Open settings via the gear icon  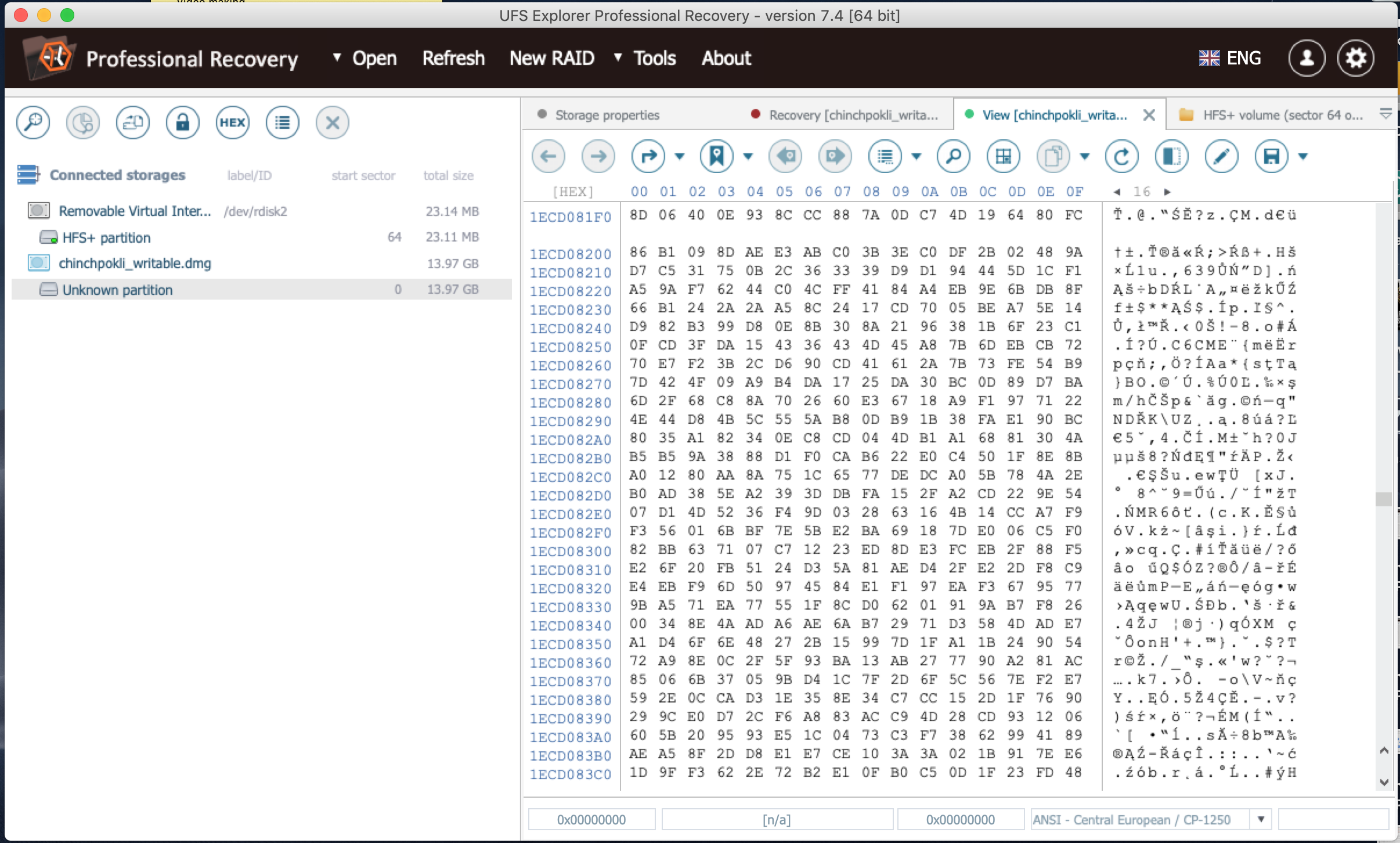1356,58
